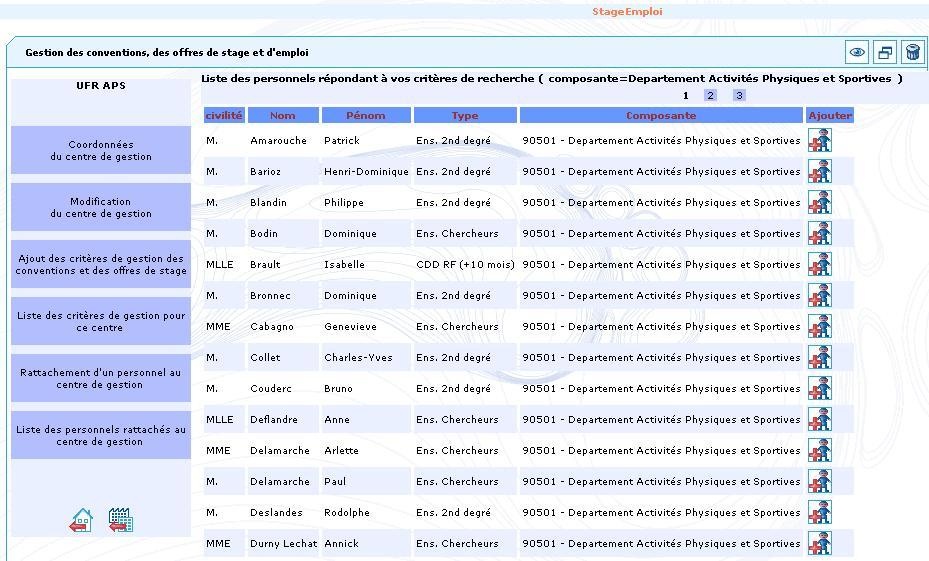Click the house icon with red arrow

point(81,520)
